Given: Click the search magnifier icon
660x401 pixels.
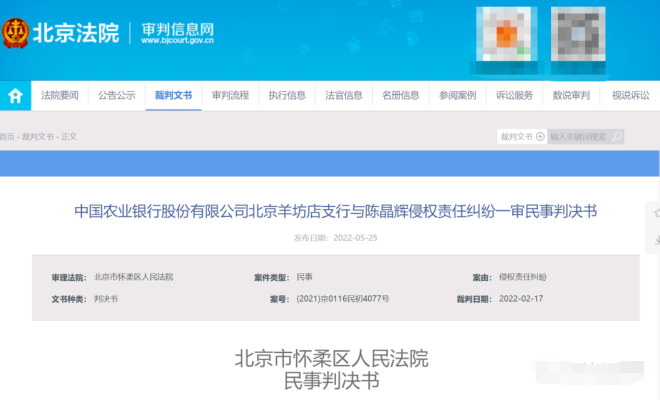Looking at the screenshot, I should click(617, 136).
